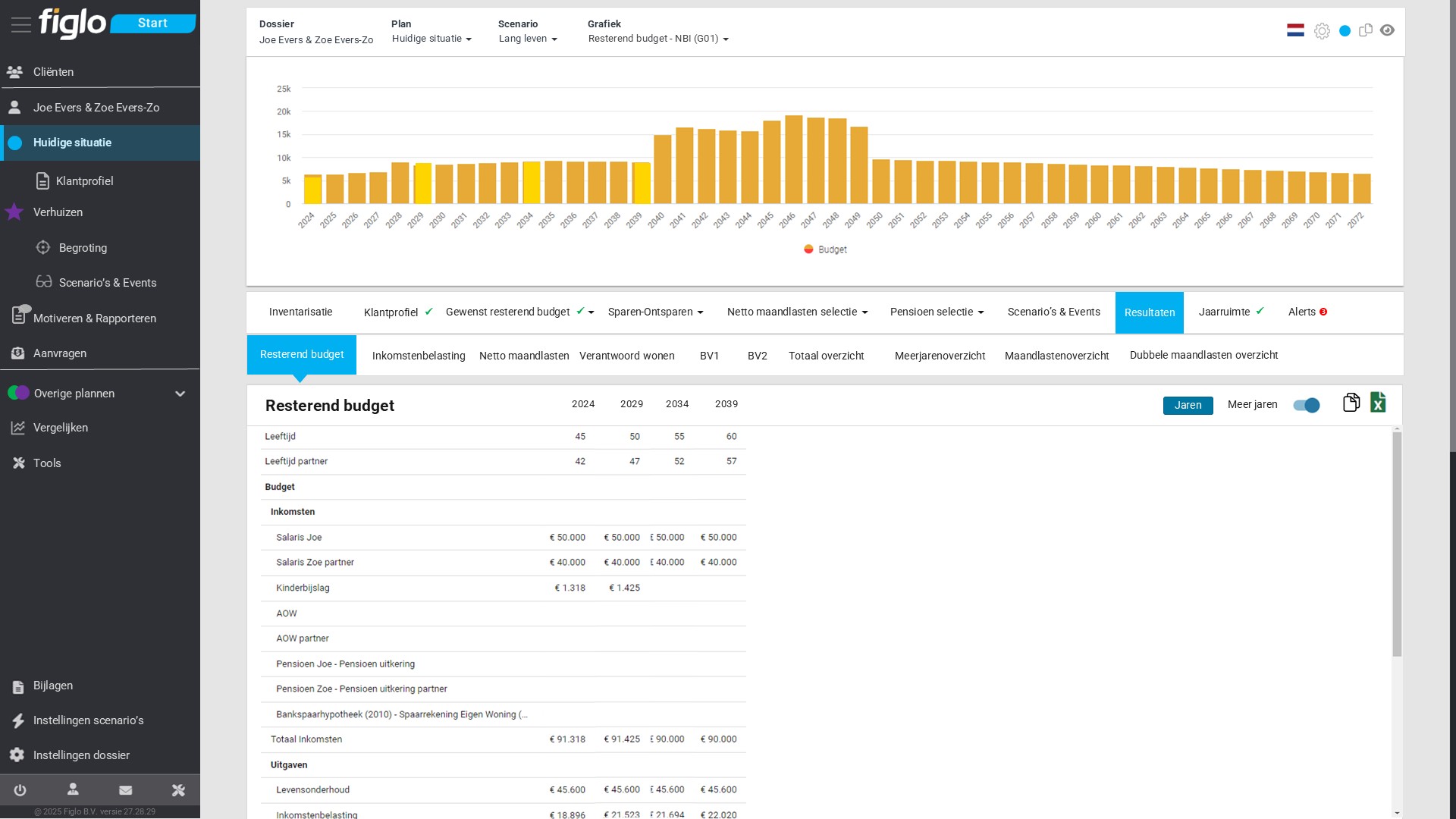
Task: Toggle the Budget legend marker in the chart
Action: tap(808, 249)
